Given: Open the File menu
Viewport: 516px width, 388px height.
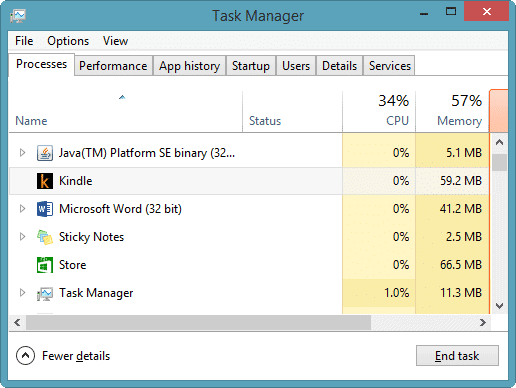Looking at the screenshot, I should click(x=24, y=41).
